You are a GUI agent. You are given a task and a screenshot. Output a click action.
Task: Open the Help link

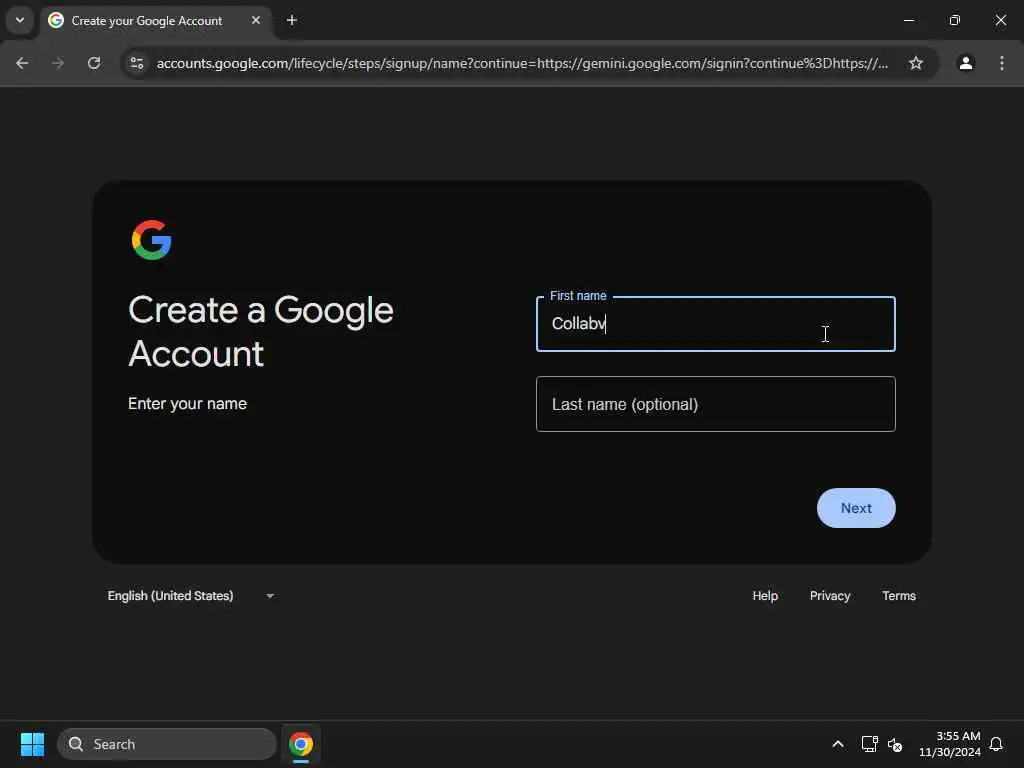(765, 596)
